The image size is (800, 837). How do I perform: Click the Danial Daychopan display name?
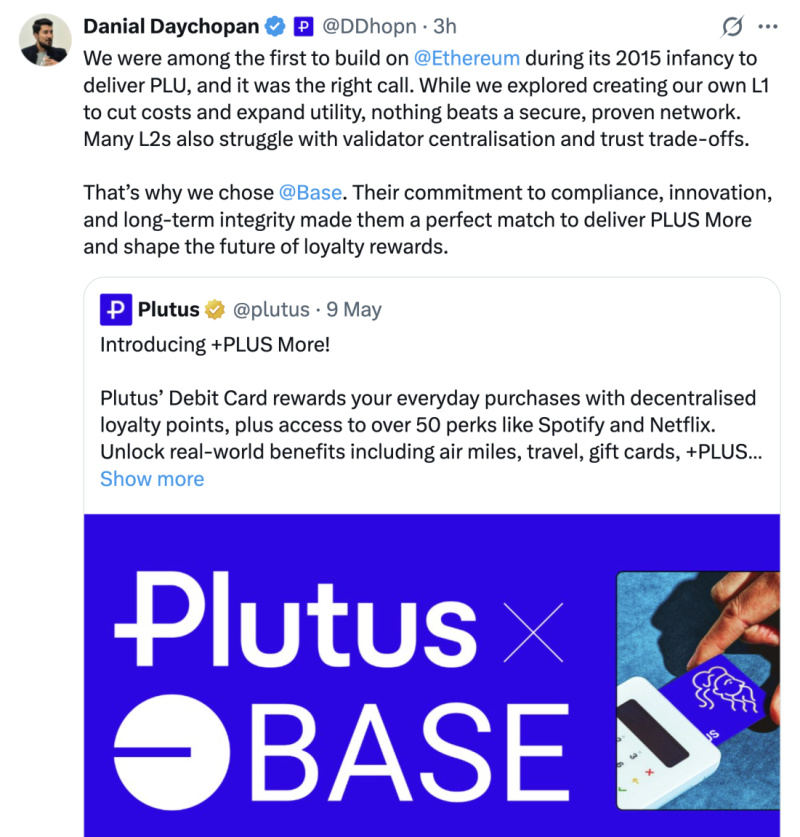[171, 25]
